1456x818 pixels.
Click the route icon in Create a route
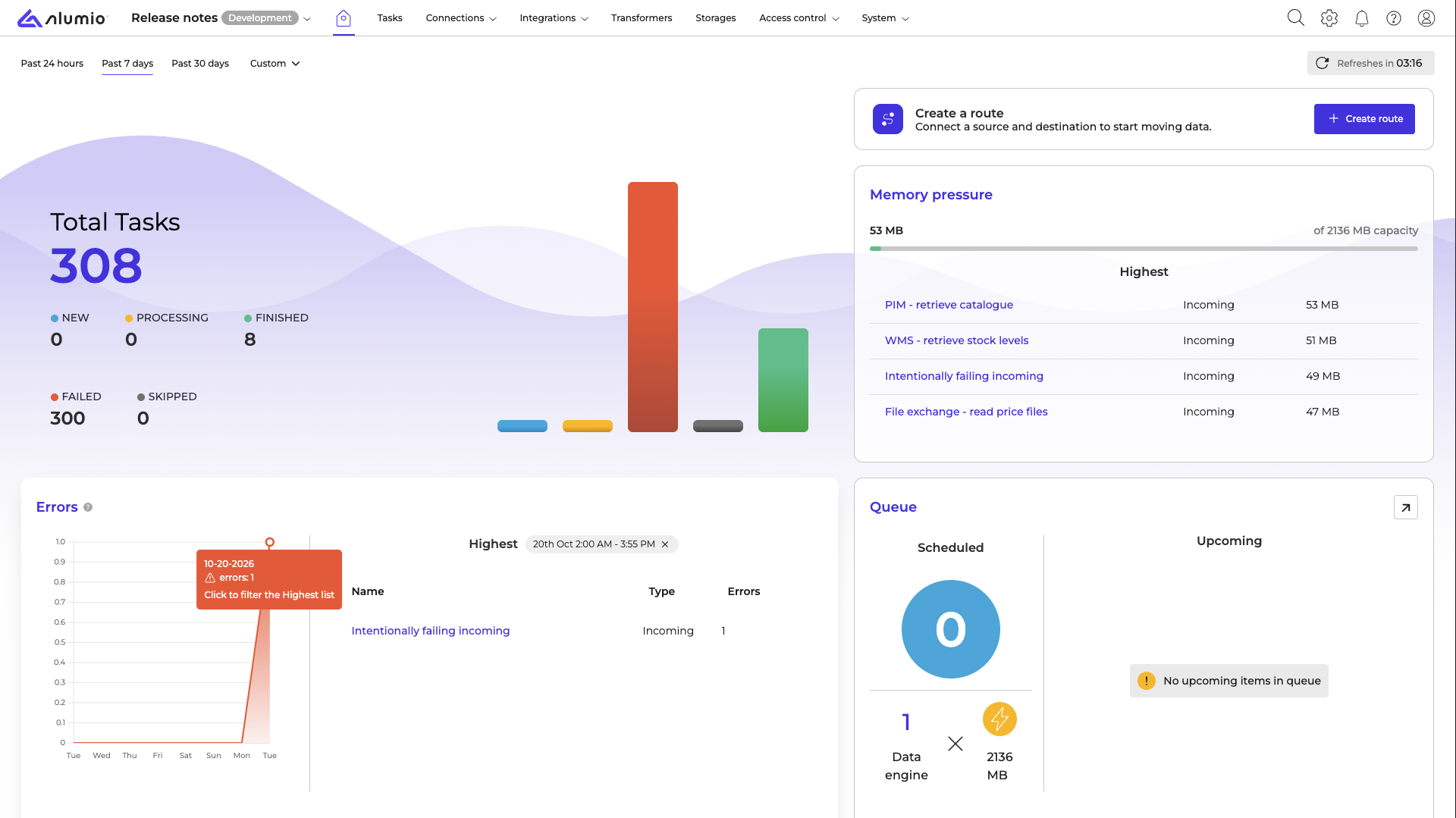888,119
